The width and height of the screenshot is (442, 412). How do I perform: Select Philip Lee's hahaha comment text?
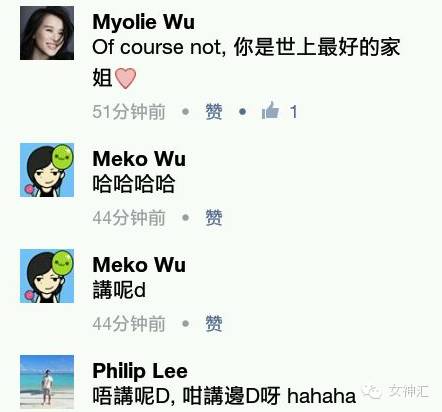(224, 396)
